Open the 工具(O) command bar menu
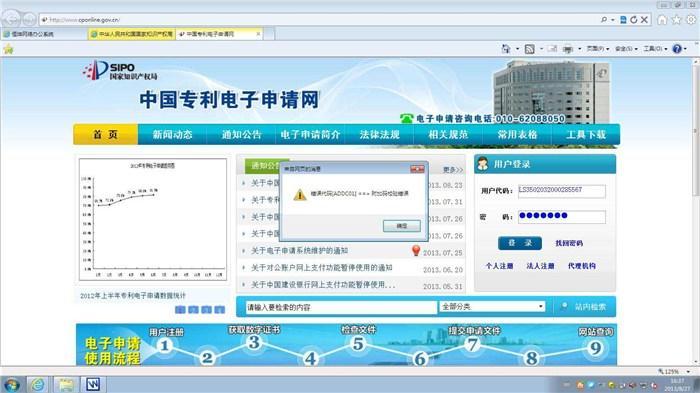 coord(655,49)
